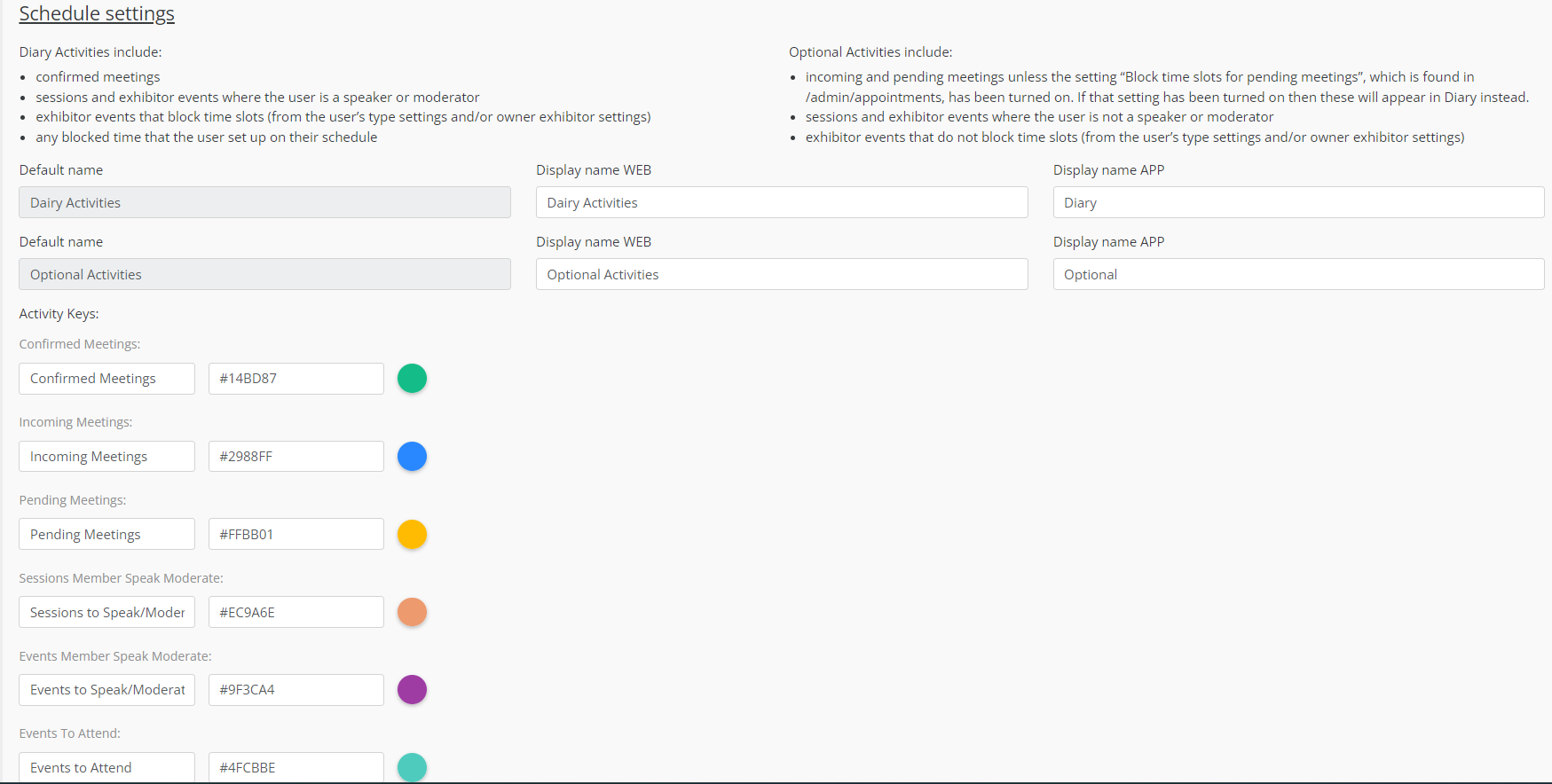
Task: Click the blue Incoming Meetings color circle
Action: tap(412, 457)
